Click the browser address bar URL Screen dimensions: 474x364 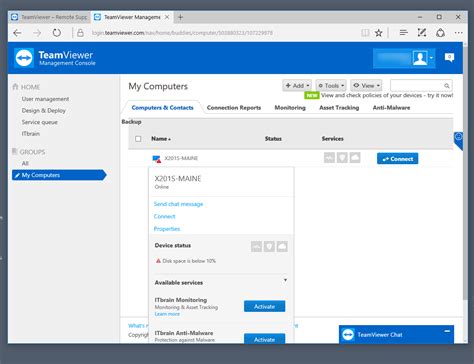tap(182, 33)
